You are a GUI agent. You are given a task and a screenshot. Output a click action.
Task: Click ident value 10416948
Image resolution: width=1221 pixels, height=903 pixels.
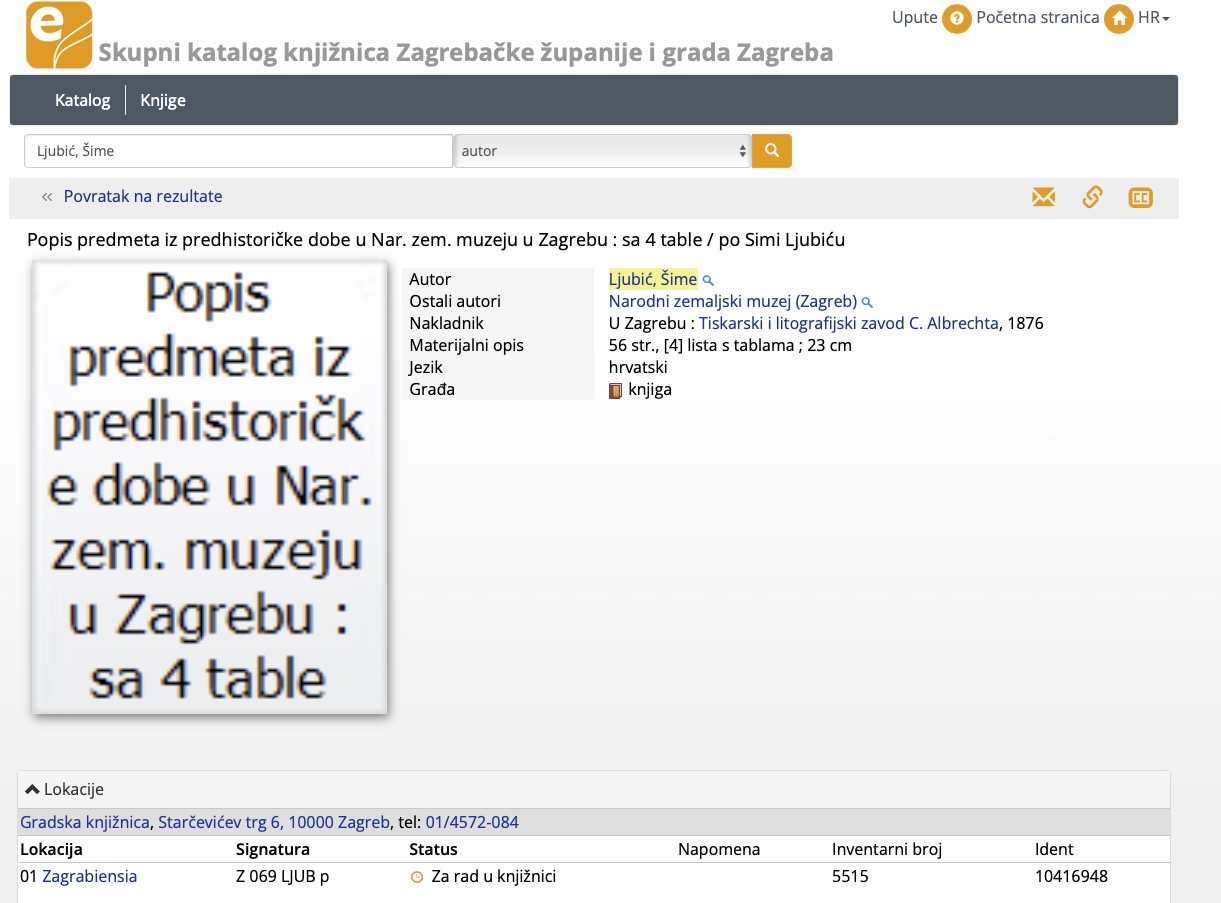coord(1071,877)
